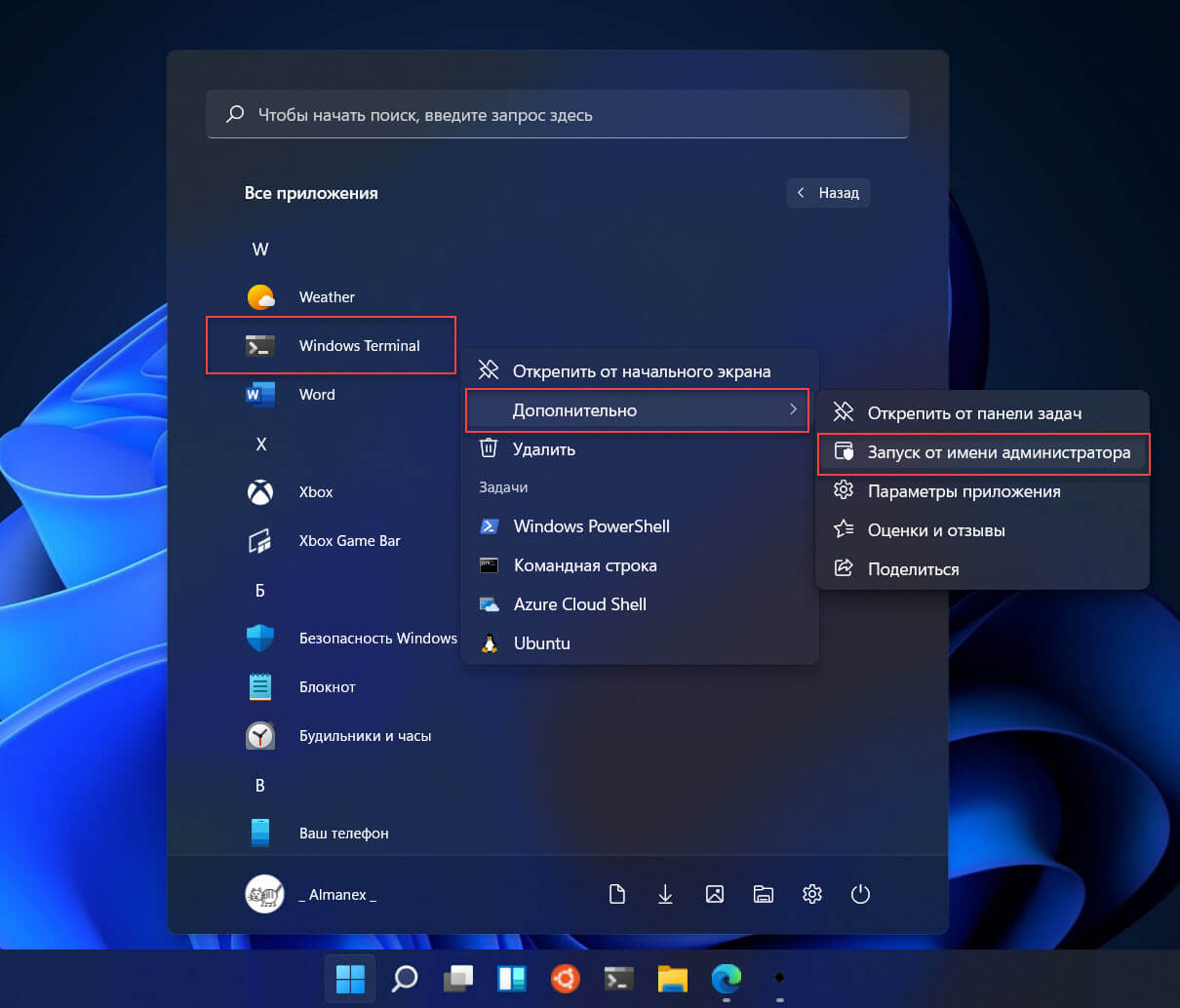Click the Start button on the taskbar

pyautogui.click(x=350, y=978)
